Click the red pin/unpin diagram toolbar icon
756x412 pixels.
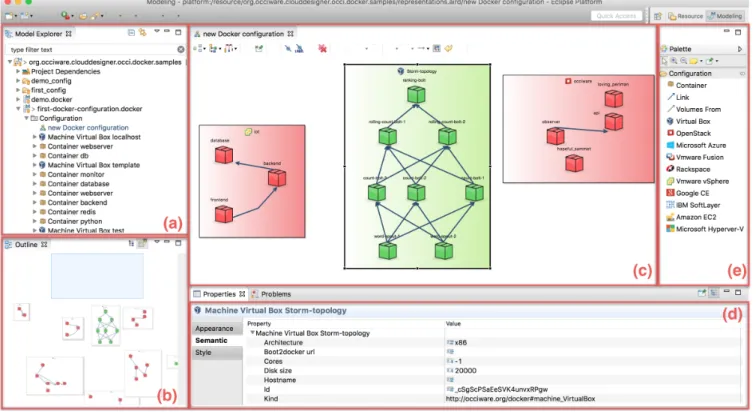tap(322, 48)
